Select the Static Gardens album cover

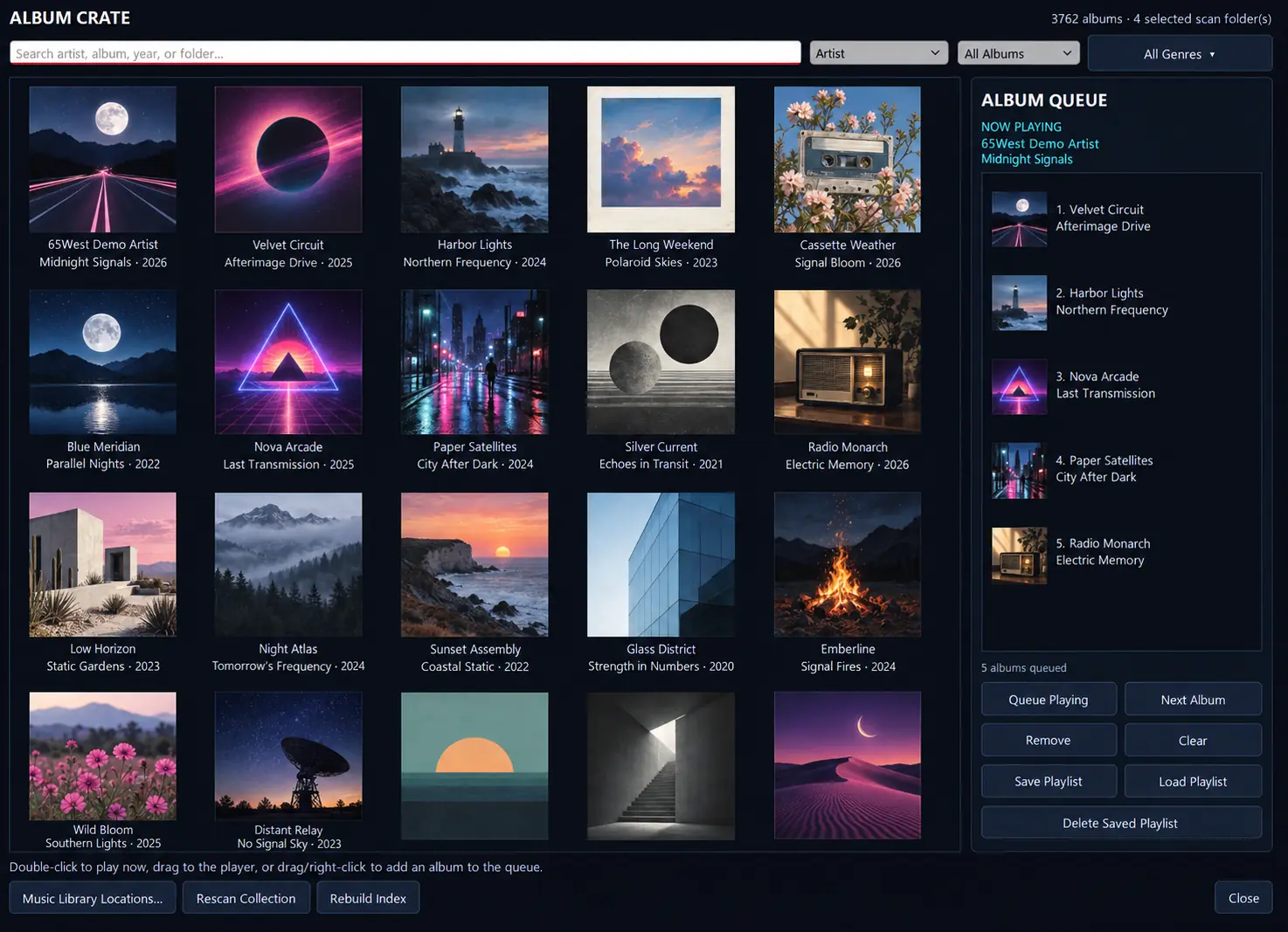pyautogui.click(x=102, y=564)
